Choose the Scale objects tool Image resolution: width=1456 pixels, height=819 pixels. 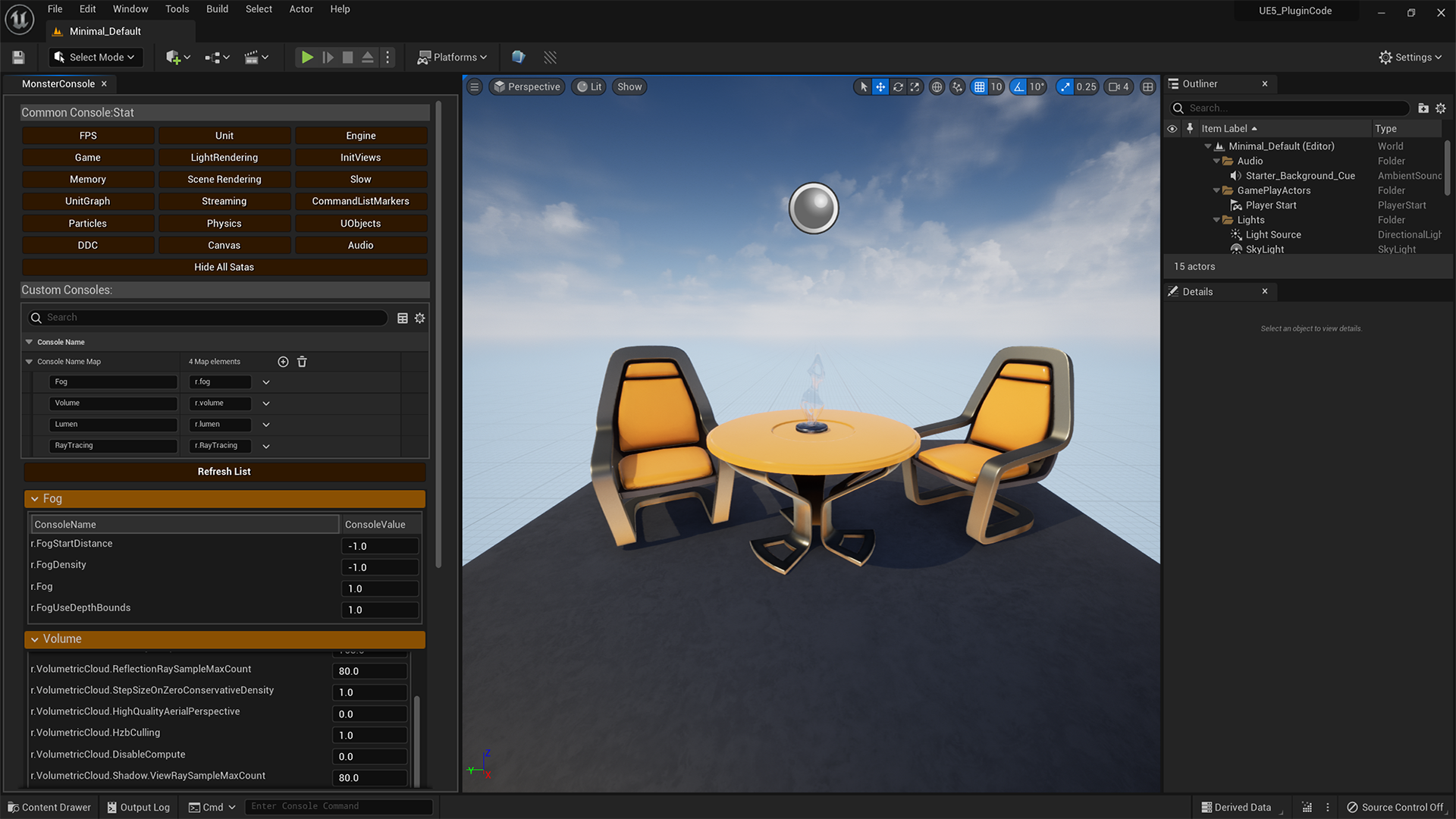(915, 86)
